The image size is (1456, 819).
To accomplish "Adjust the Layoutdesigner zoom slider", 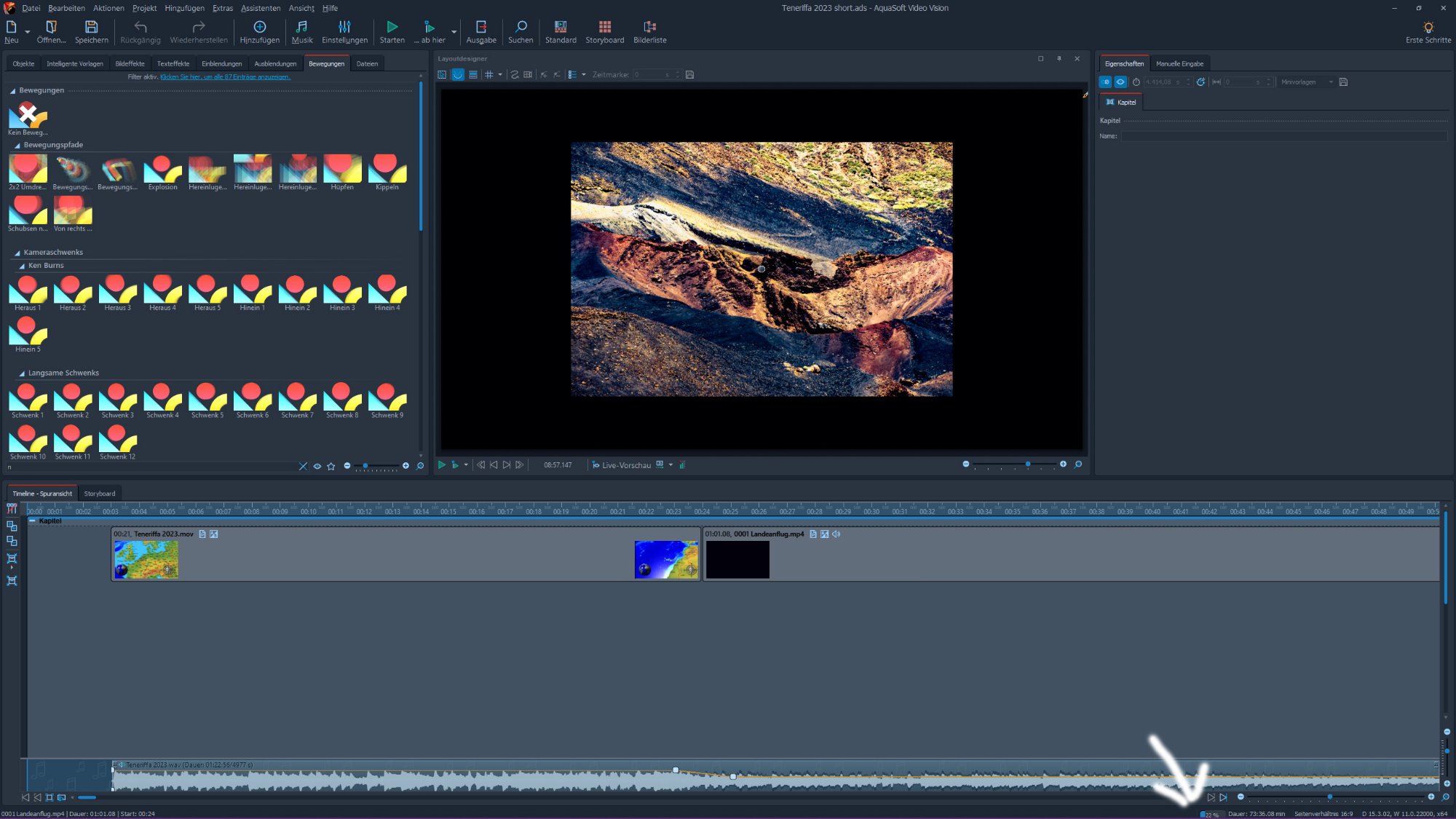I will [x=1027, y=464].
